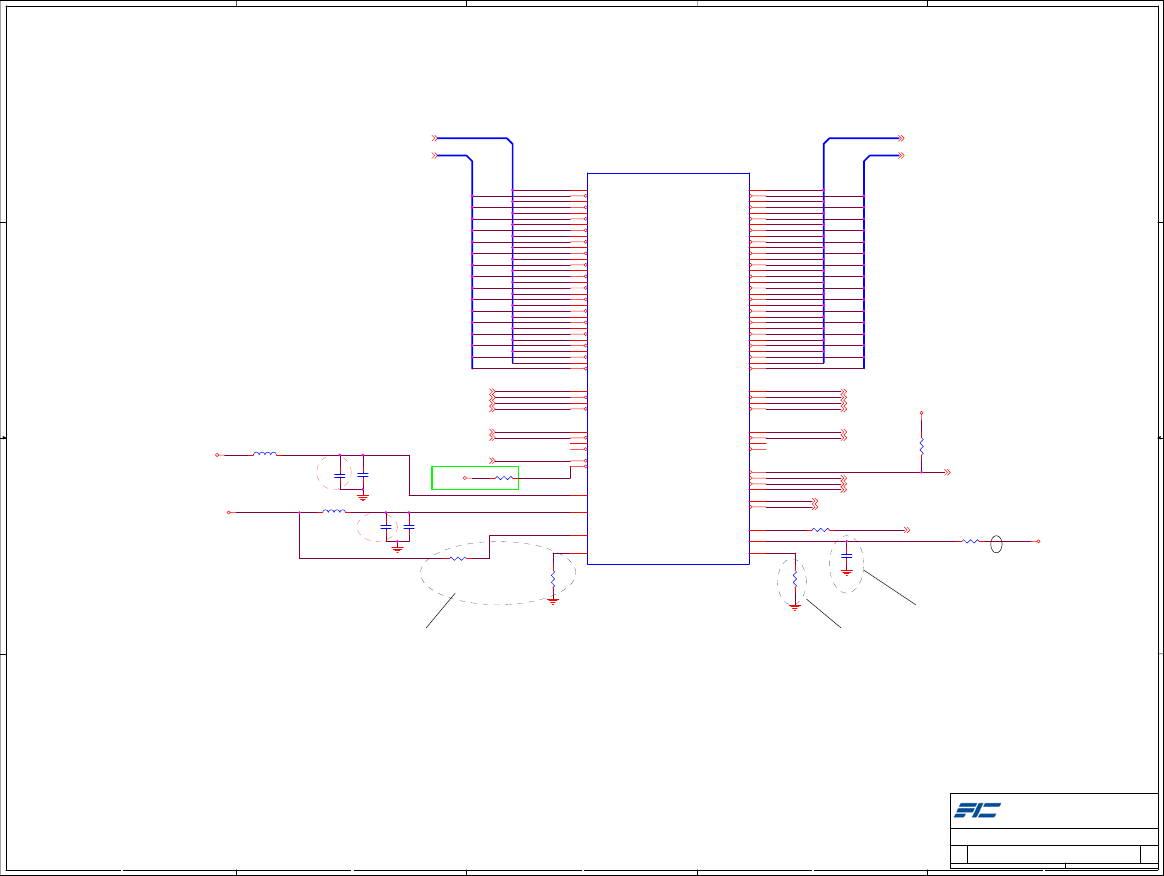This screenshot has height=876, width=1164.
Task: Select the large central blue IC block
Action: point(668,369)
